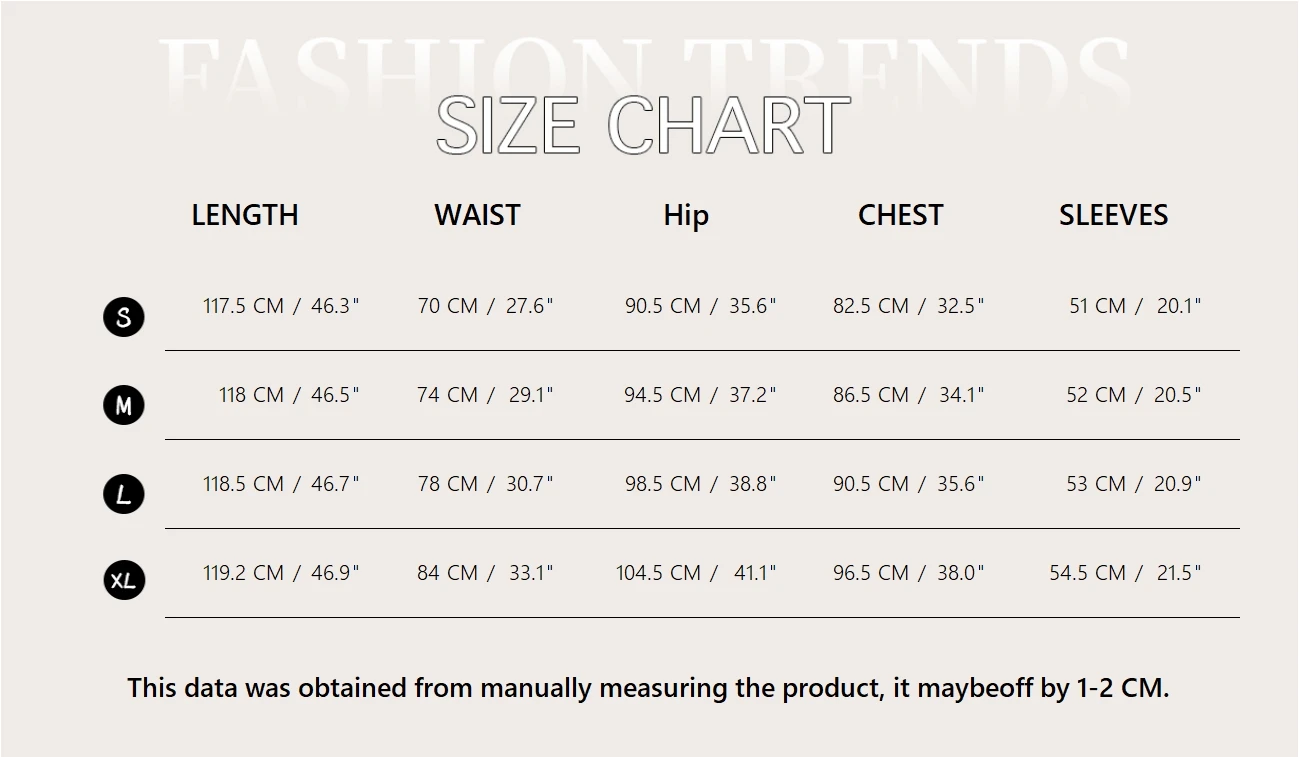Click size XL hip 104.5 CM value
1299x757 pixels.
click(696, 573)
